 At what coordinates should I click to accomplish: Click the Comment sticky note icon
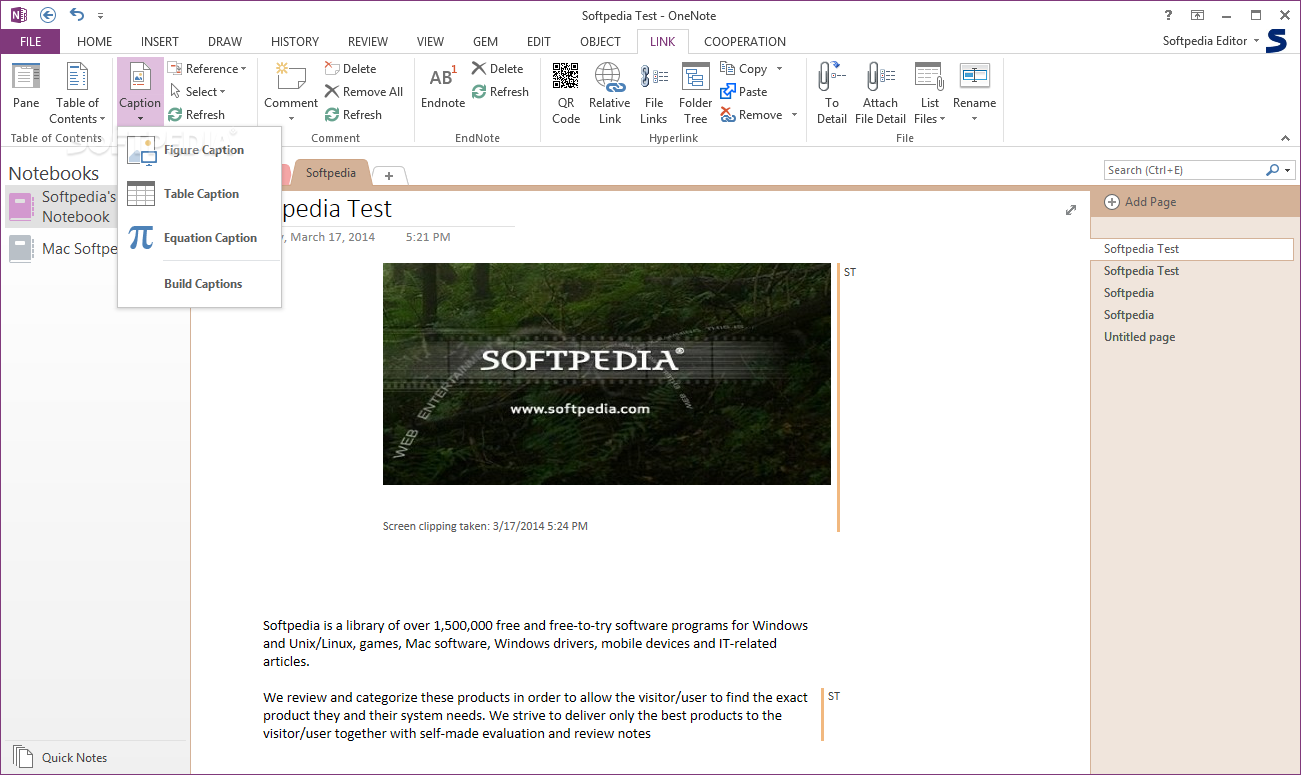pos(290,76)
